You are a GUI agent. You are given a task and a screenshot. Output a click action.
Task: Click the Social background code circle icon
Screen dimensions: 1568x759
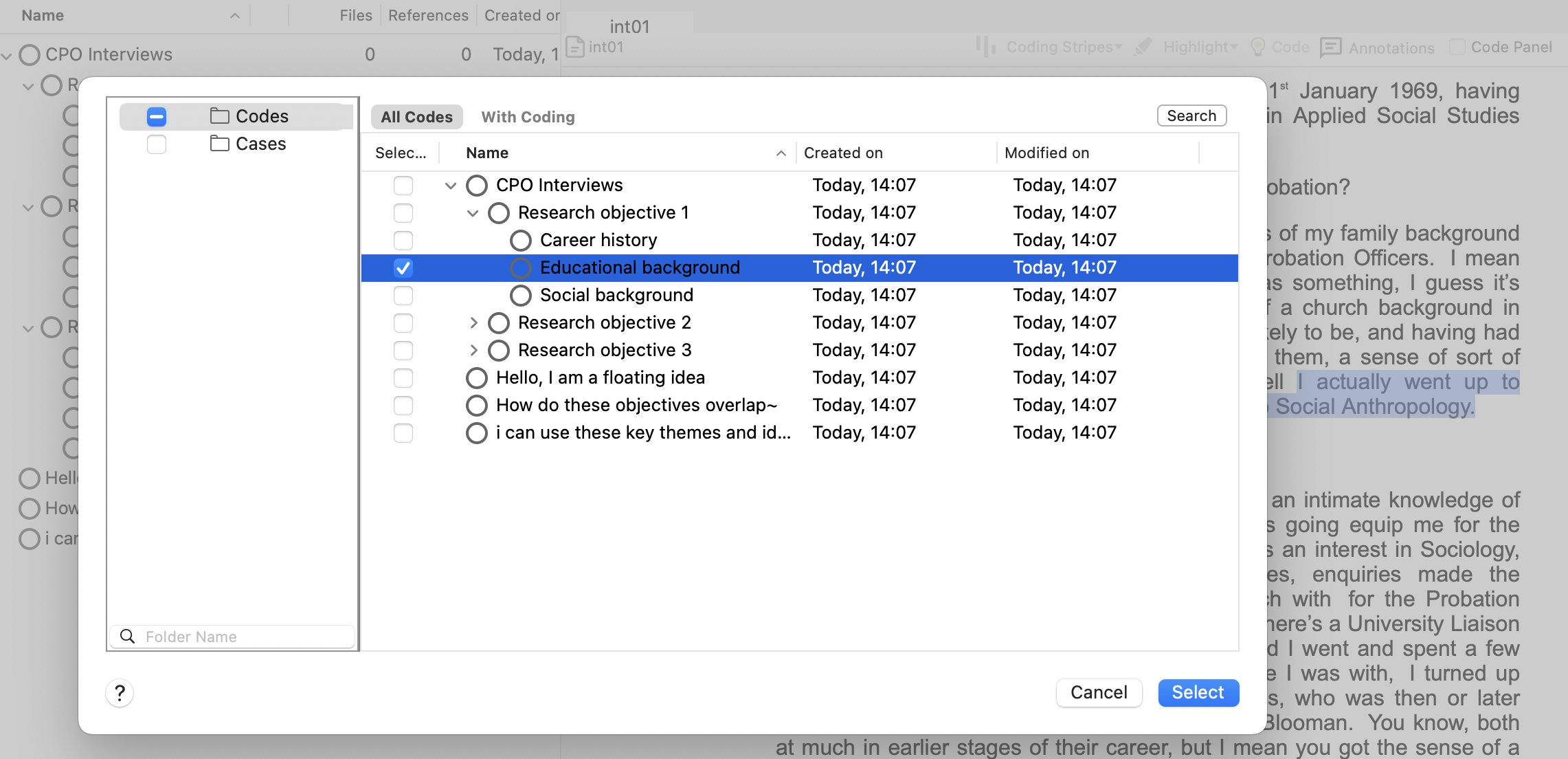pos(521,296)
